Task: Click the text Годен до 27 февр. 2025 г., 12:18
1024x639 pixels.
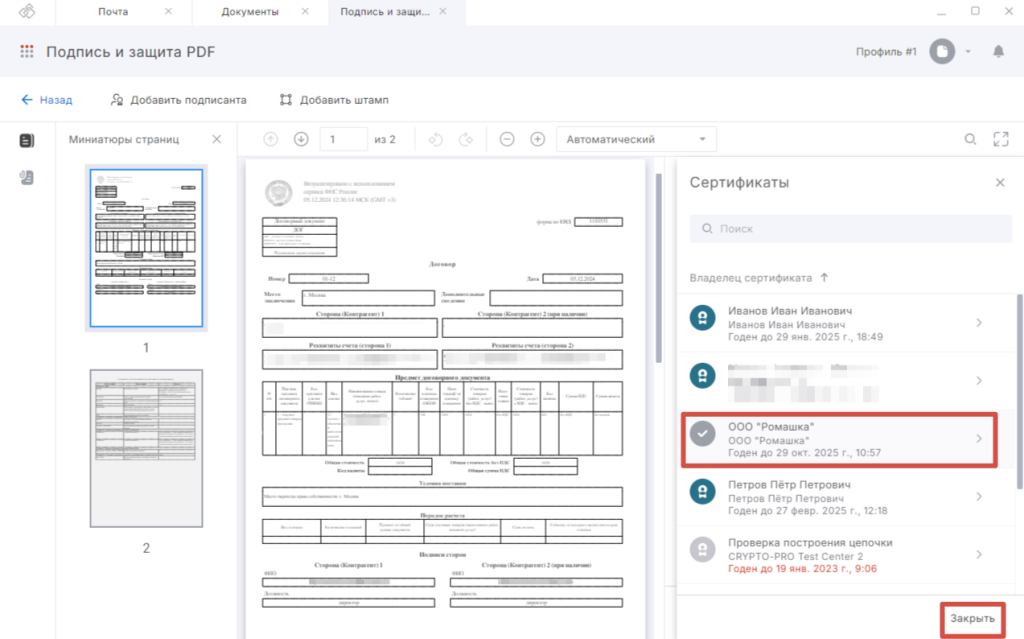Action: coord(808,511)
